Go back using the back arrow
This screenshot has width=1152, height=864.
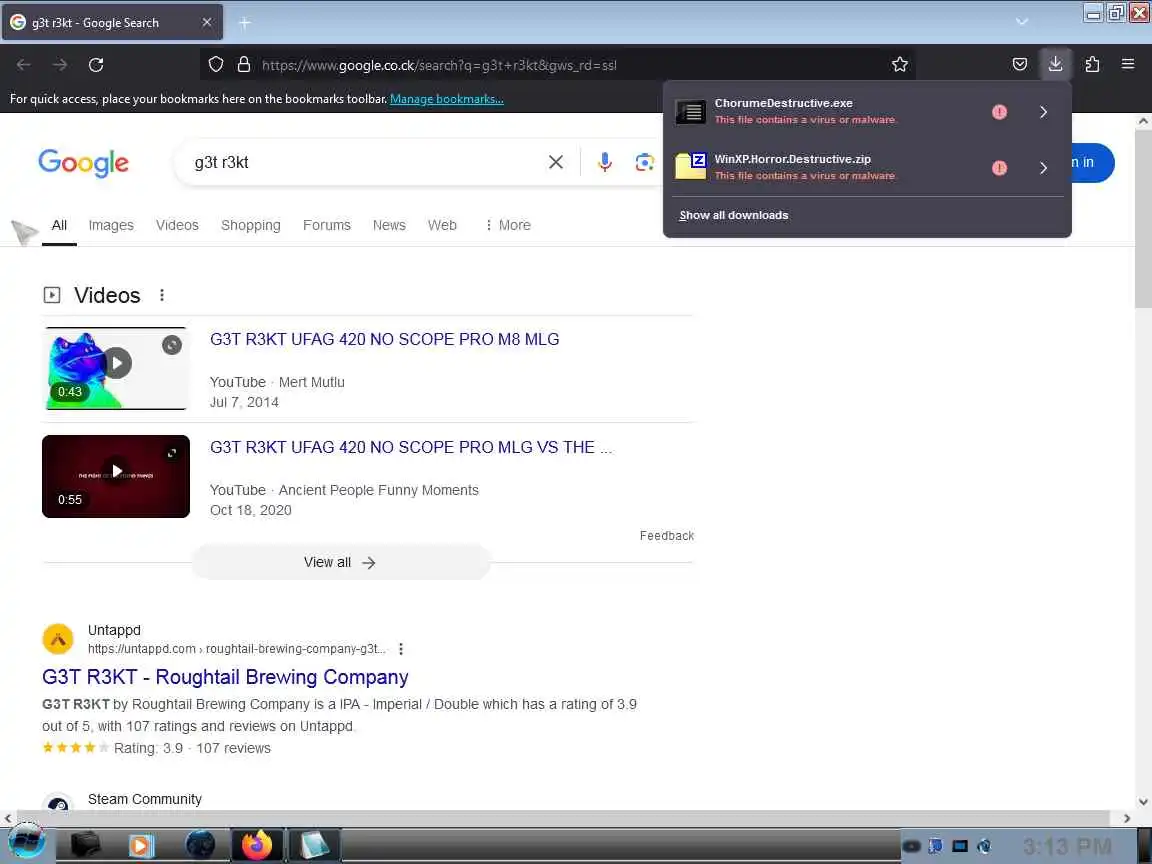[x=24, y=65]
